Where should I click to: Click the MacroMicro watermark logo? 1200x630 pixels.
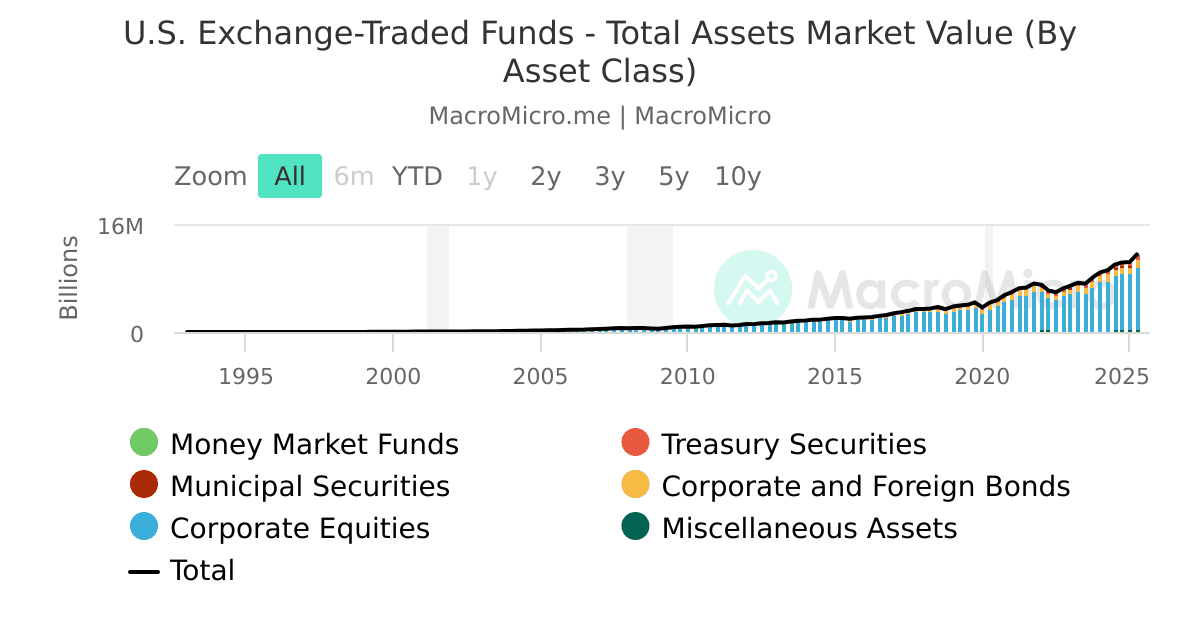click(752, 289)
